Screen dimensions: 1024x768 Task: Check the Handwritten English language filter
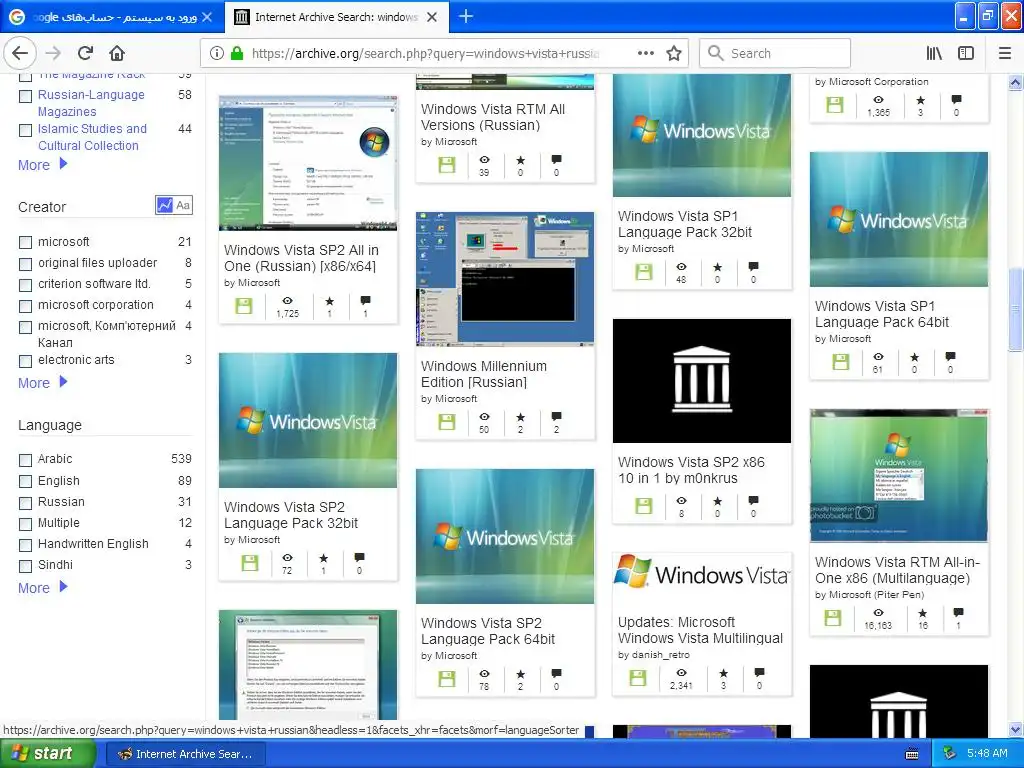coord(25,545)
